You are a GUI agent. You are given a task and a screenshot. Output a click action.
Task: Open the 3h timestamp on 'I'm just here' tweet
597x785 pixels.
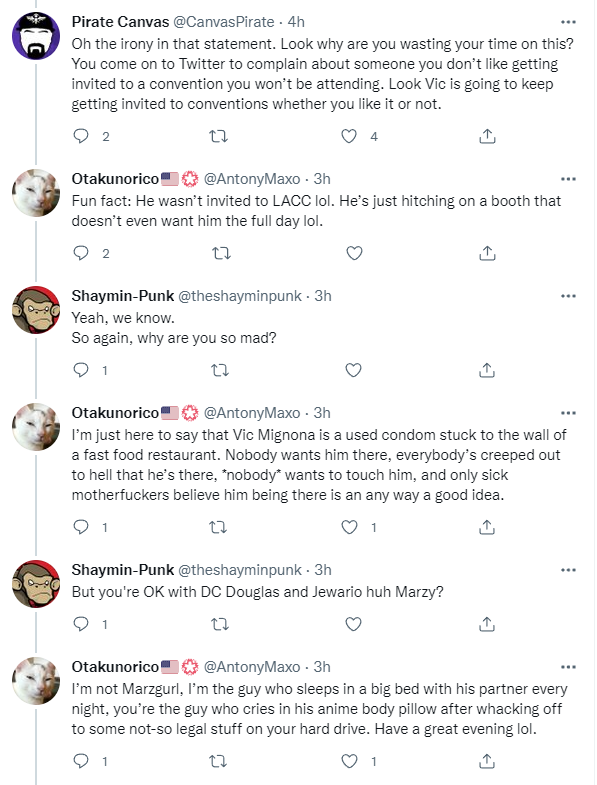pyautogui.click(x=322, y=413)
